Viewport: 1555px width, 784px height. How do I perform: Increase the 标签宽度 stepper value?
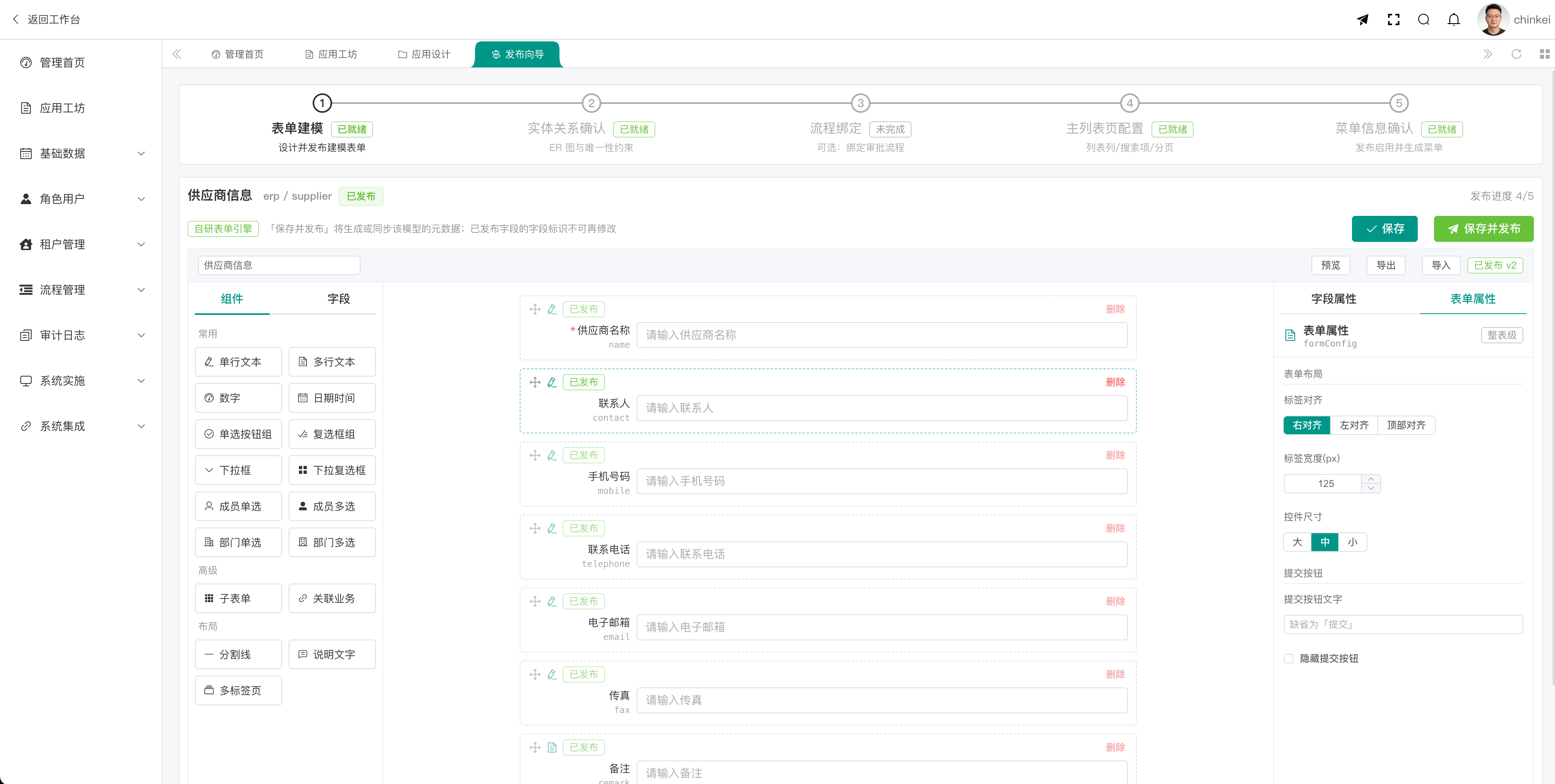[1371, 479]
